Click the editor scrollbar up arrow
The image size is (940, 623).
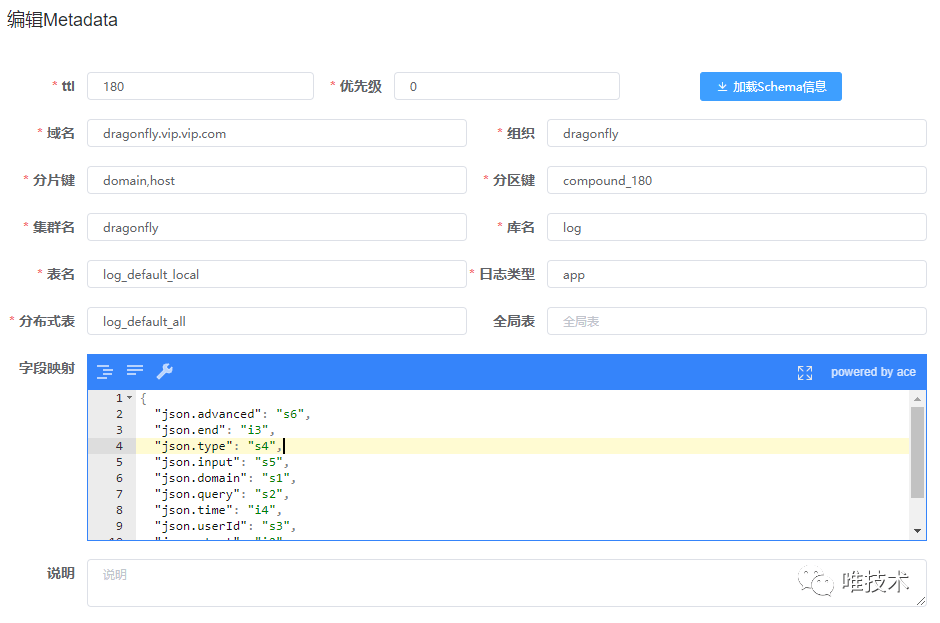pyautogui.click(x=918, y=399)
